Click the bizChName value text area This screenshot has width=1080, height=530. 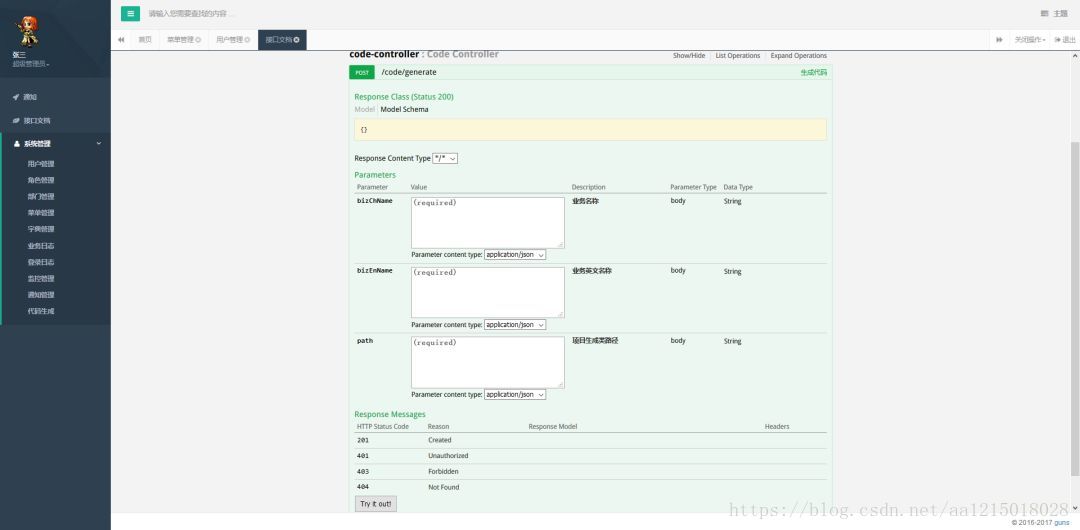click(x=488, y=223)
